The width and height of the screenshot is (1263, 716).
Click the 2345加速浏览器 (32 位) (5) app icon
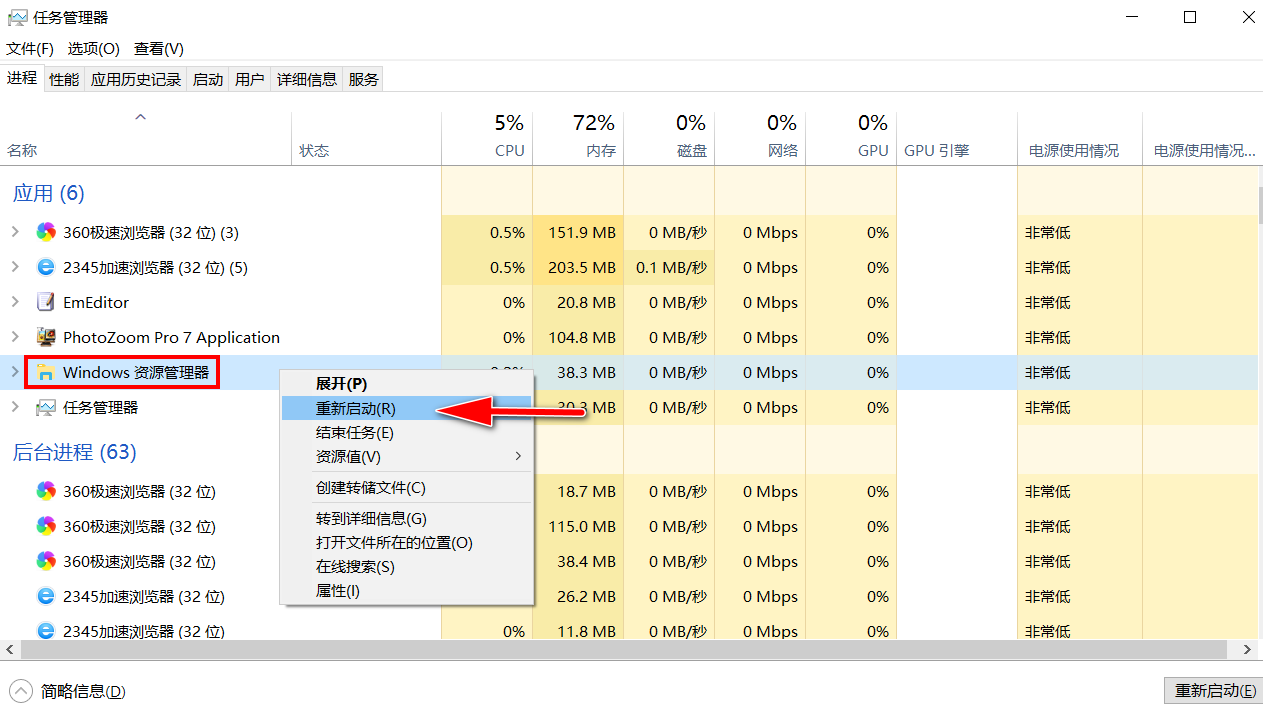pos(46,267)
